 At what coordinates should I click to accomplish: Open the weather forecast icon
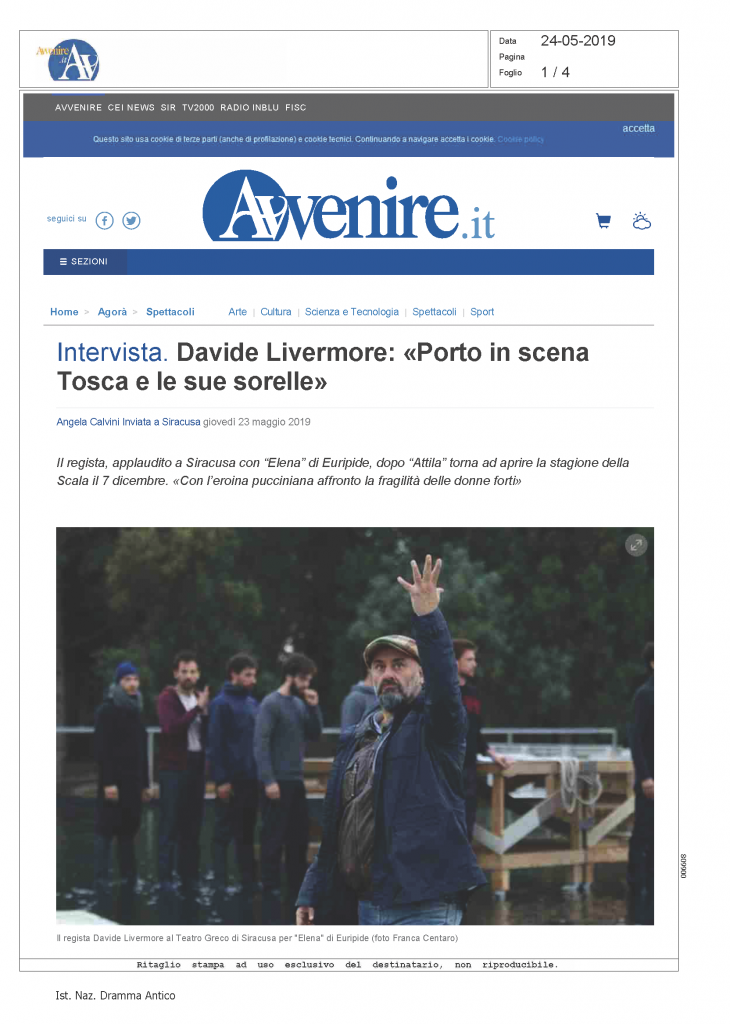[642, 221]
